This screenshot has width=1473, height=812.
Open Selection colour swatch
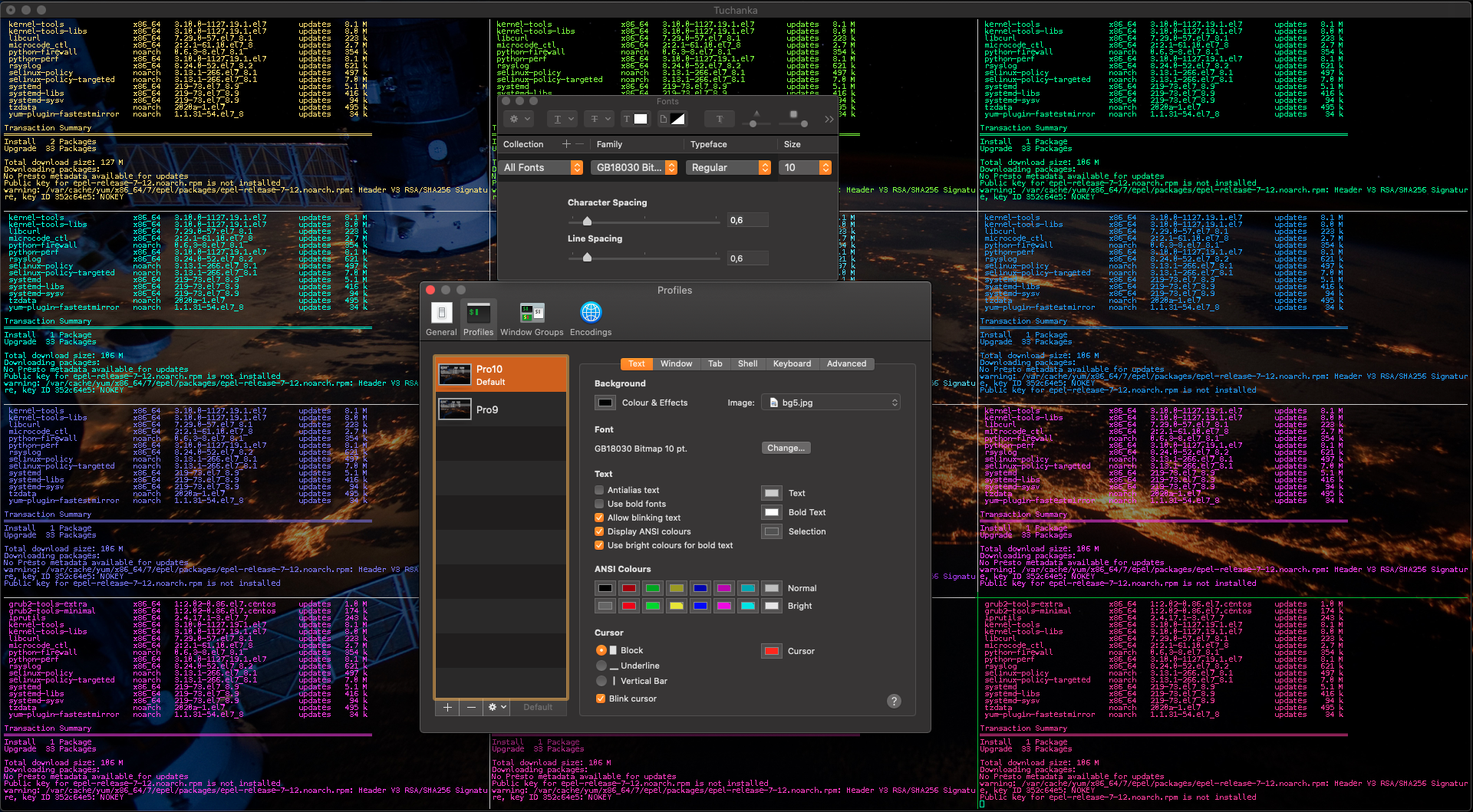772,531
